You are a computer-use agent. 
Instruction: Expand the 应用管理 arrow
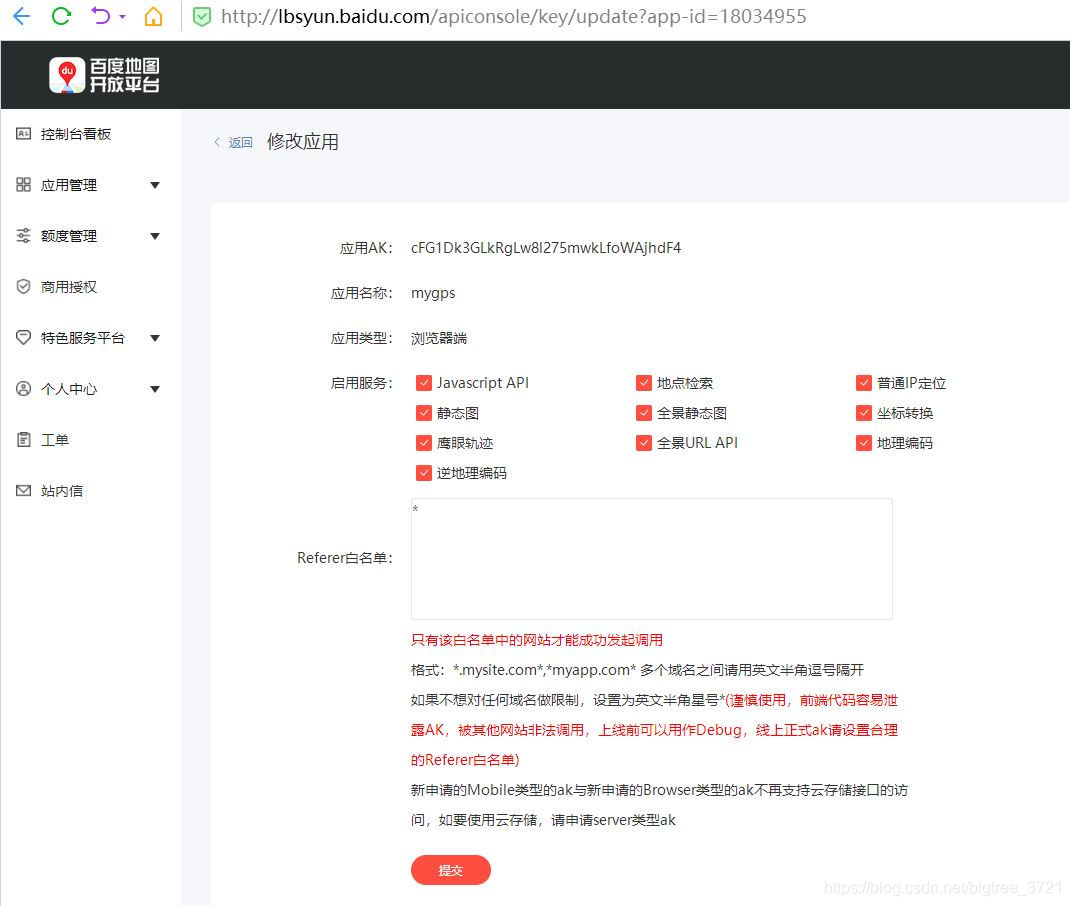[155, 185]
